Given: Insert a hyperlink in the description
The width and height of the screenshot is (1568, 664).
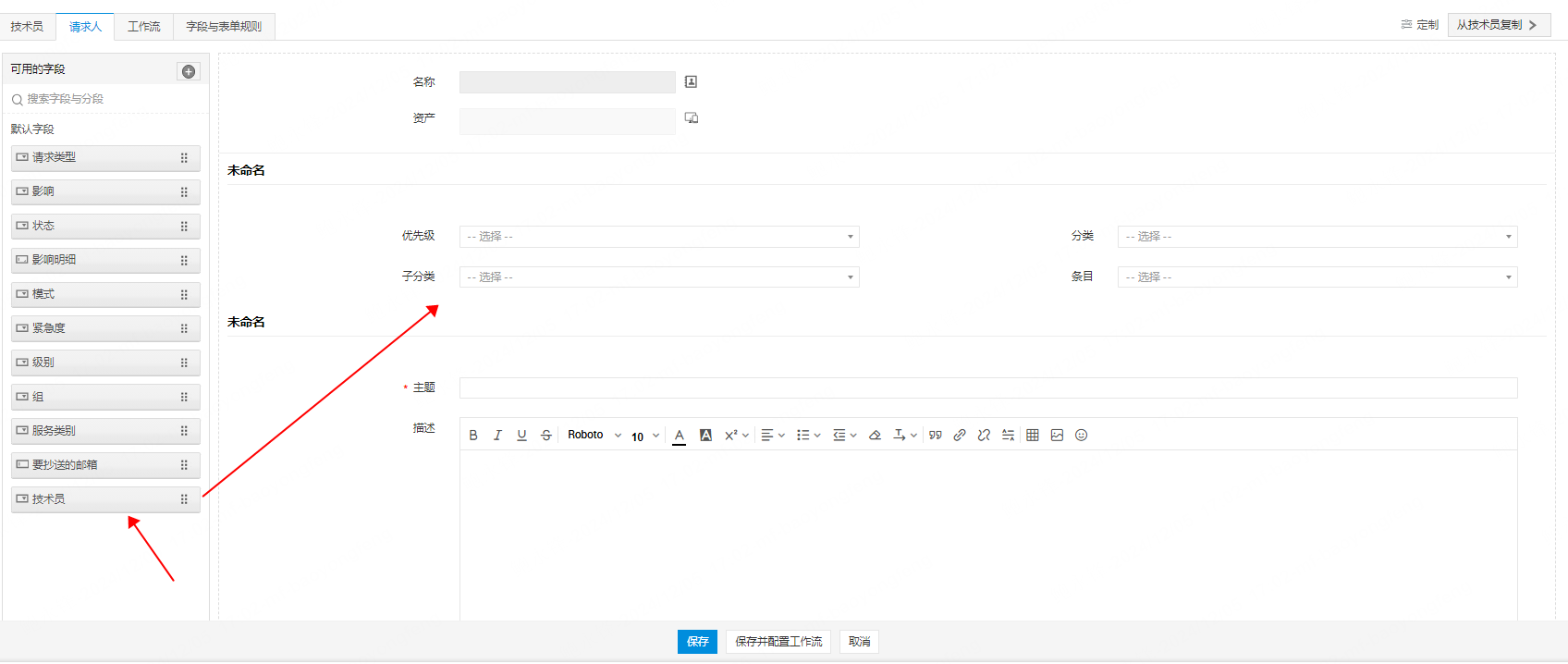Looking at the screenshot, I should (x=960, y=436).
